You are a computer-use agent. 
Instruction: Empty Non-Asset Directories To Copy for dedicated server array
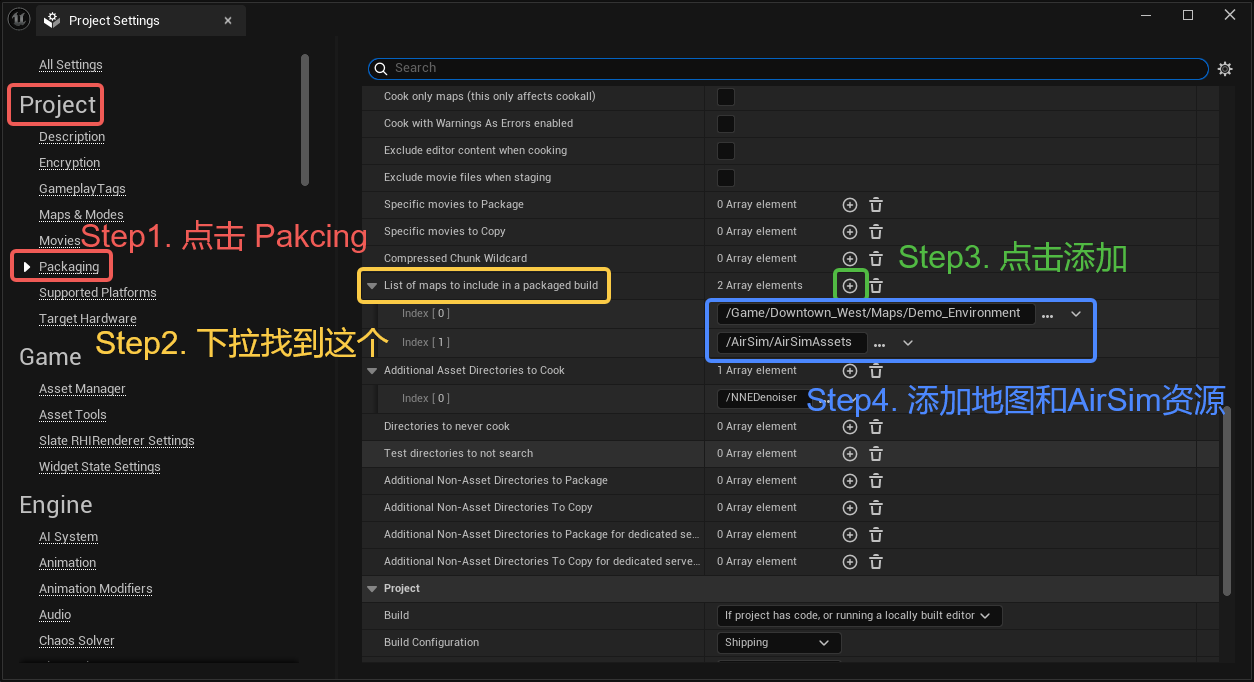(x=876, y=562)
